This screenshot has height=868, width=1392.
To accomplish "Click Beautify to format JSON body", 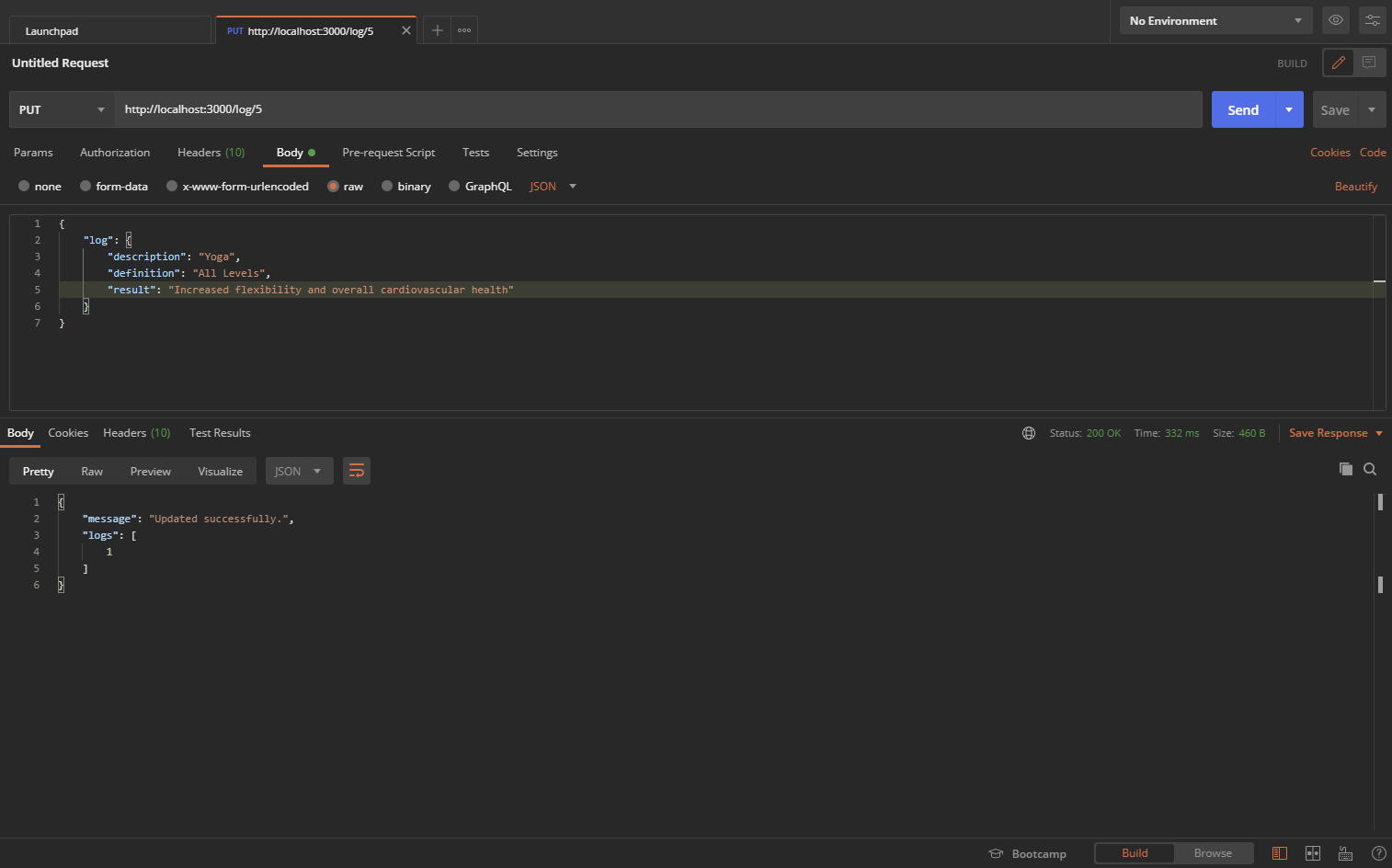I will click(x=1356, y=186).
